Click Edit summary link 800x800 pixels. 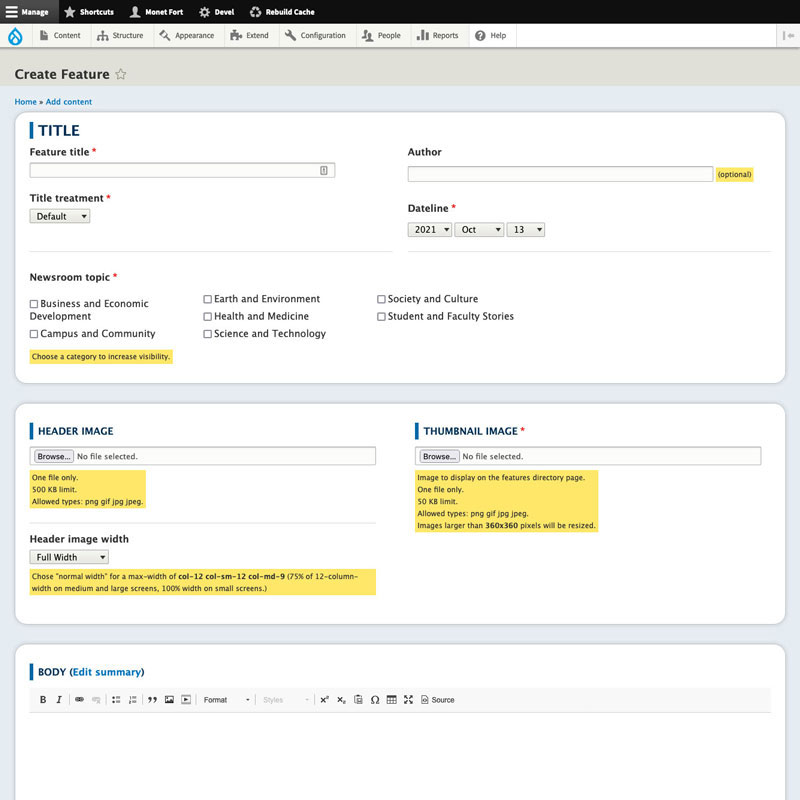[x=107, y=672]
